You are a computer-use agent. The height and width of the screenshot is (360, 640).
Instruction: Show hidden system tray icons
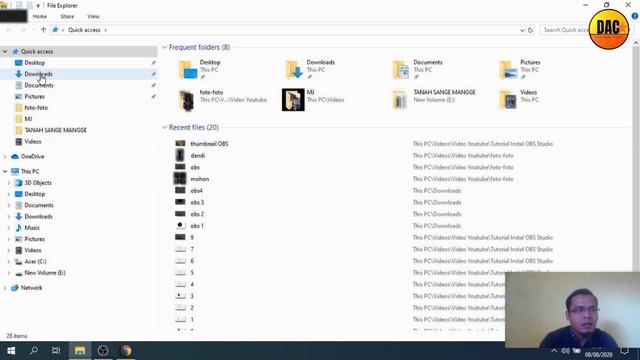click(554, 351)
